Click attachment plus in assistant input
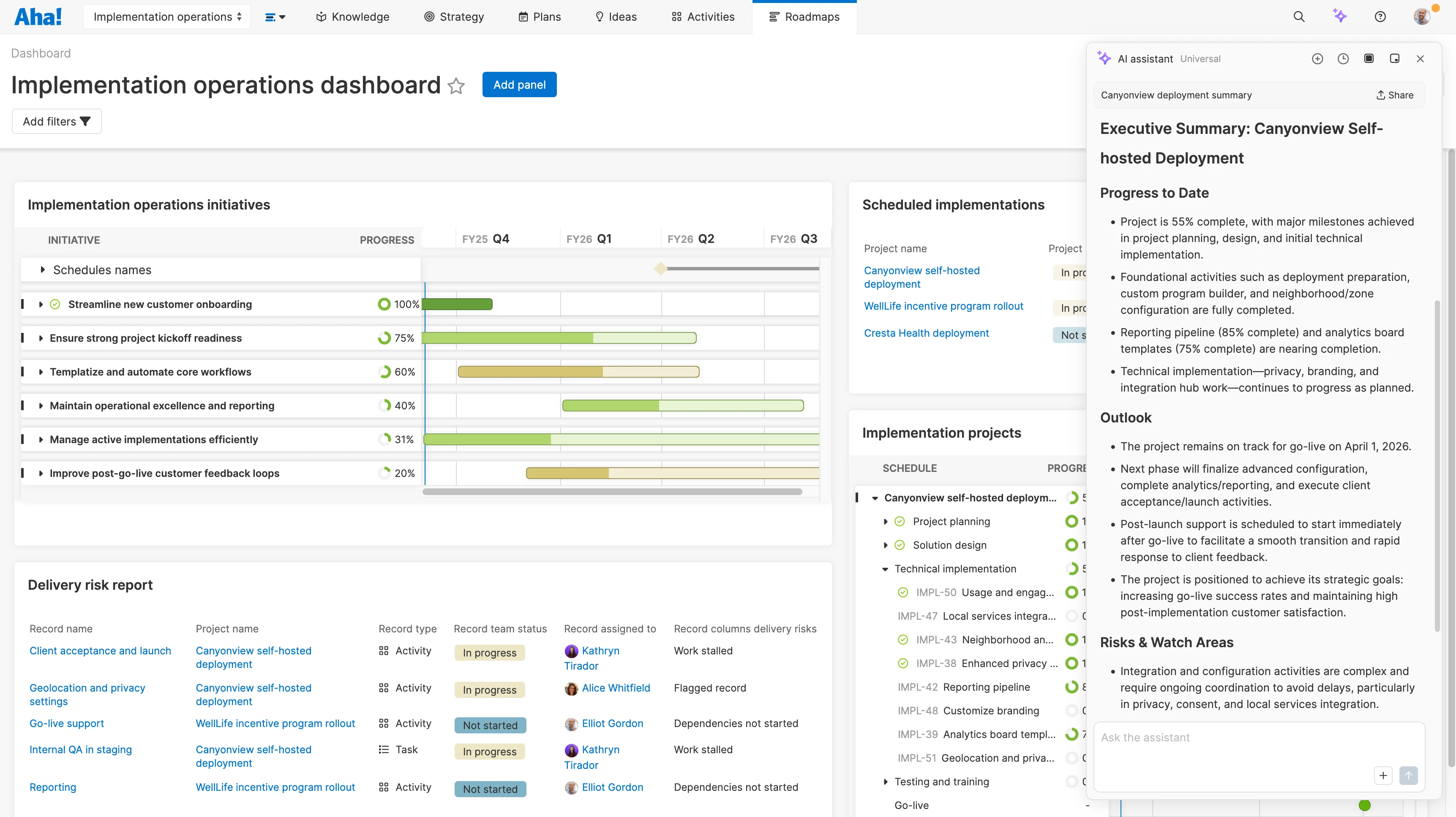1456x817 pixels. click(1383, 775)
